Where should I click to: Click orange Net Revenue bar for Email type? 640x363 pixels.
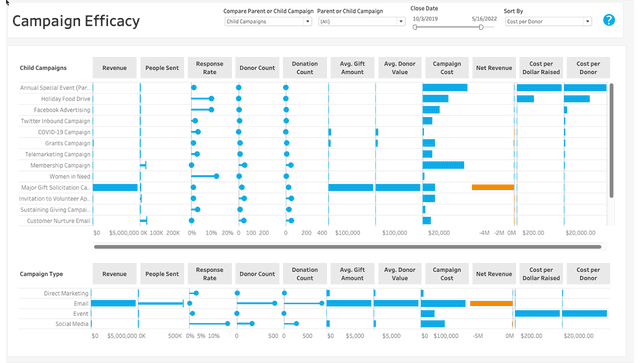(x=491, y=303)
